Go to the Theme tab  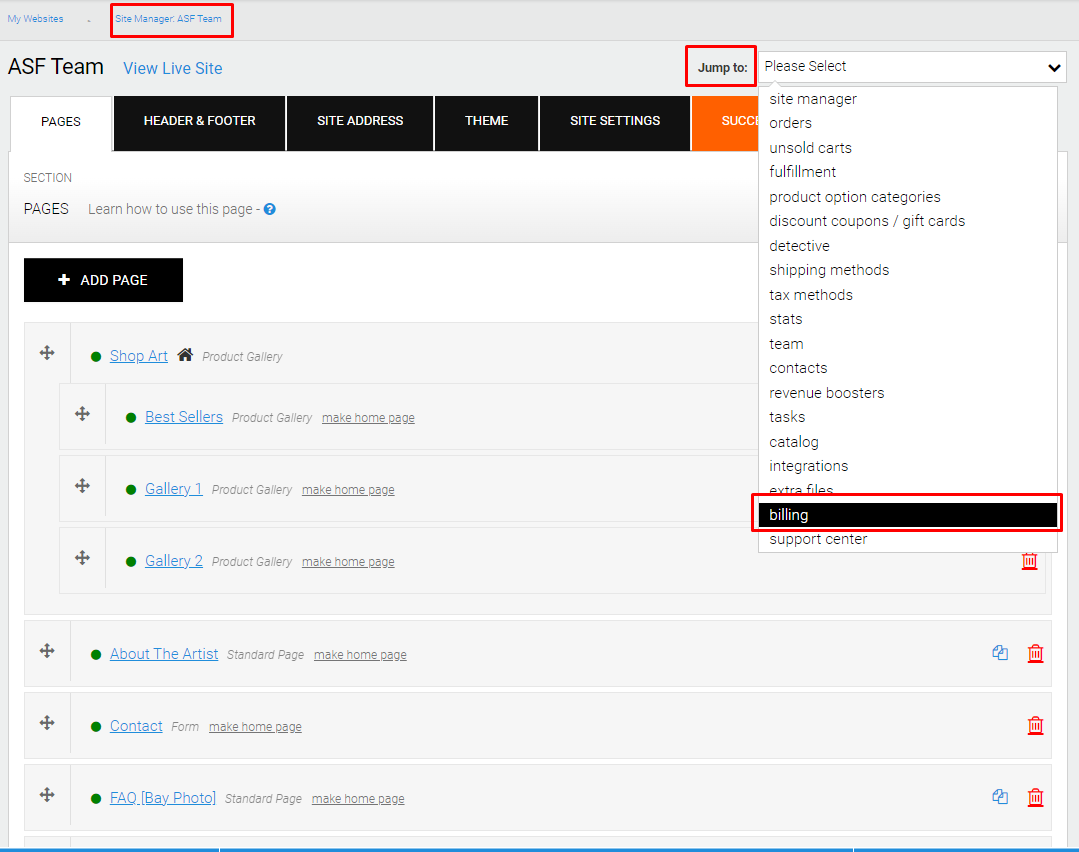coord(487,122)
